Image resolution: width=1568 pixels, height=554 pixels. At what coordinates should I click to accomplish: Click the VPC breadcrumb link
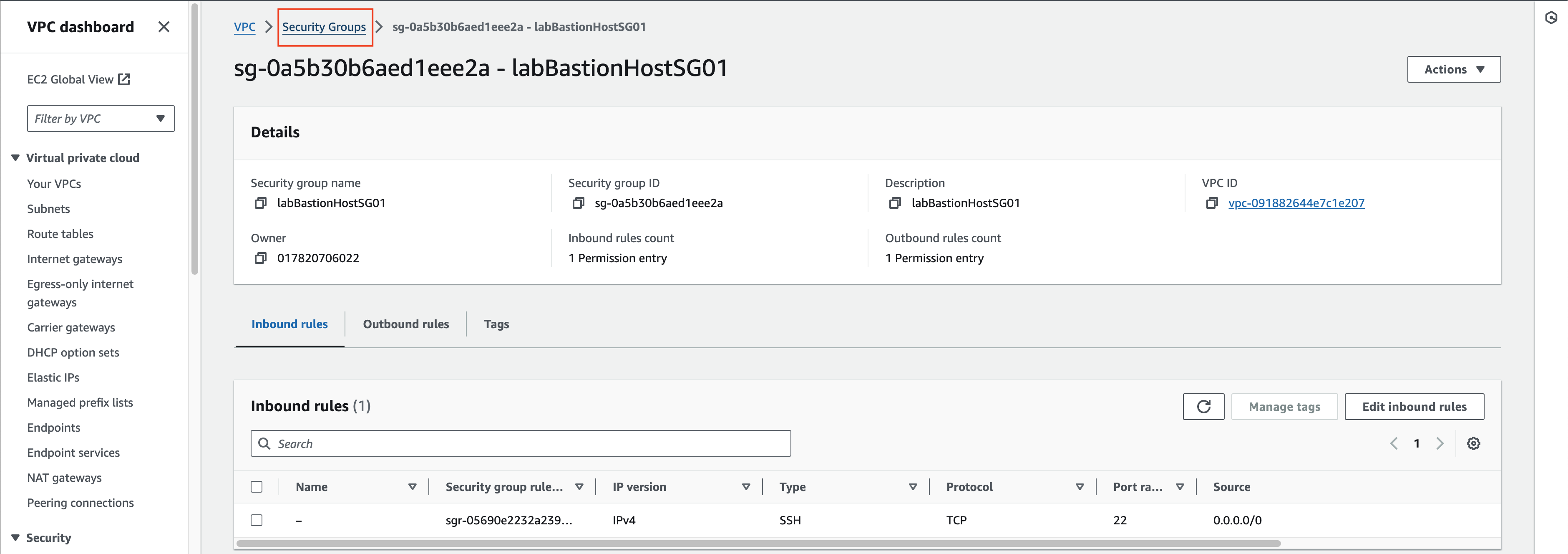point(245,27)
